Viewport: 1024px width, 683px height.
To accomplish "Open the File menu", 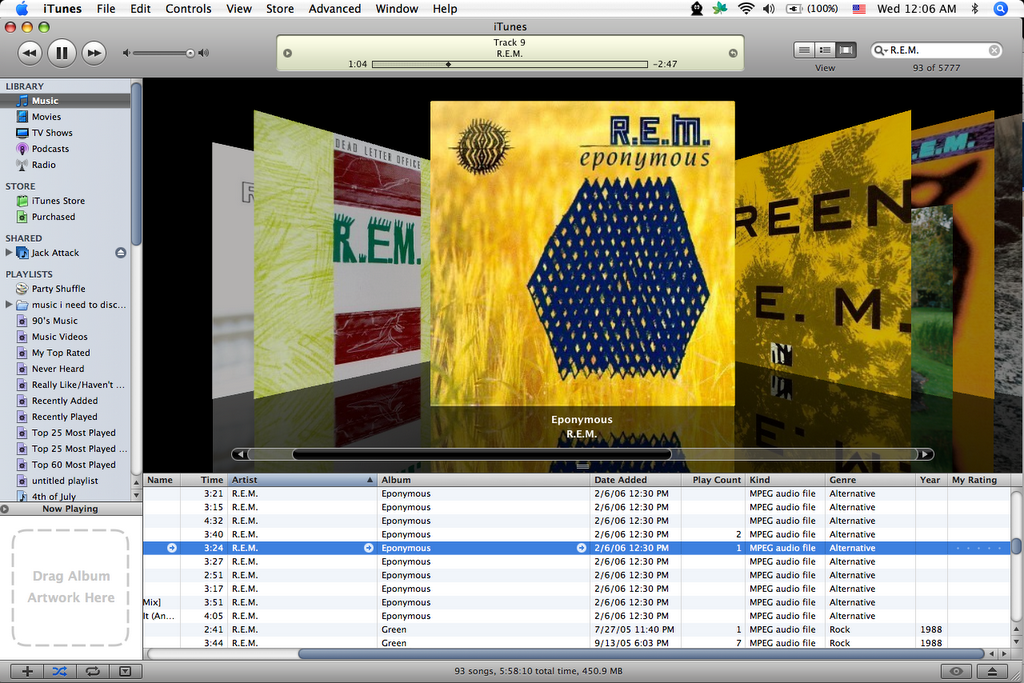I will (106, 8).
